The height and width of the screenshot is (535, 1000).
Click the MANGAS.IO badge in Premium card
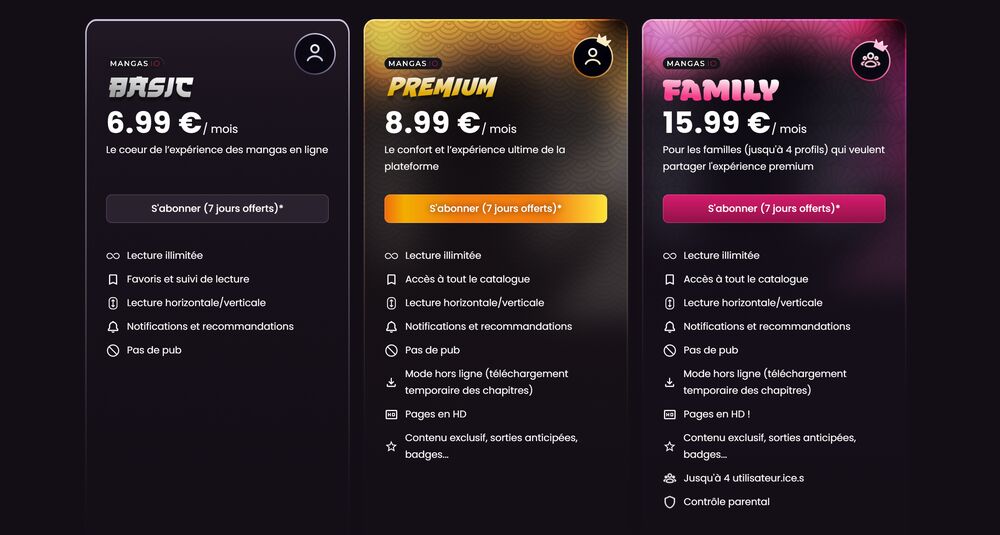coord(413,63)
